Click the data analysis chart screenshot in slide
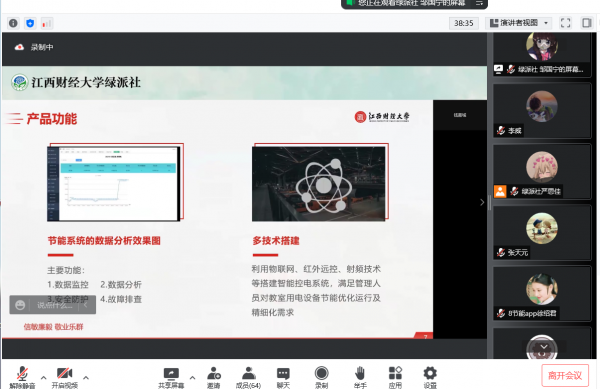 [114, 184]
